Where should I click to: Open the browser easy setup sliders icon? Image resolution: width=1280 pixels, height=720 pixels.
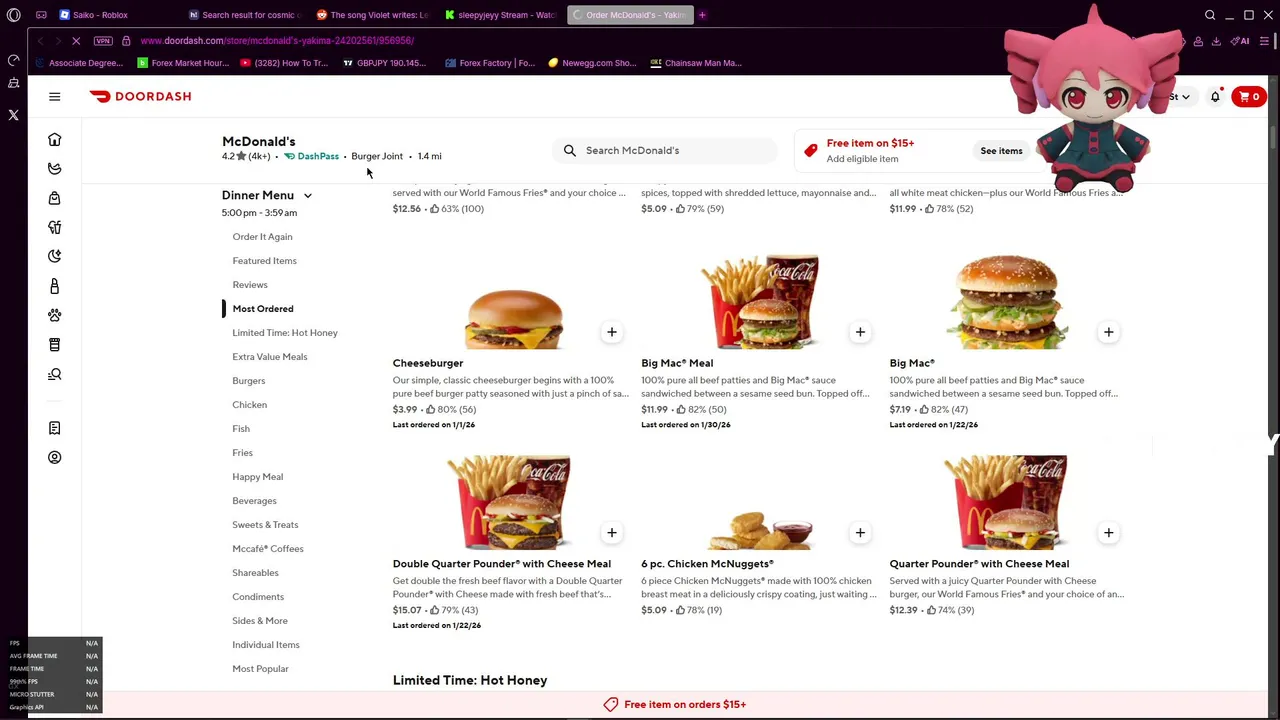(x=1265, y=41)
